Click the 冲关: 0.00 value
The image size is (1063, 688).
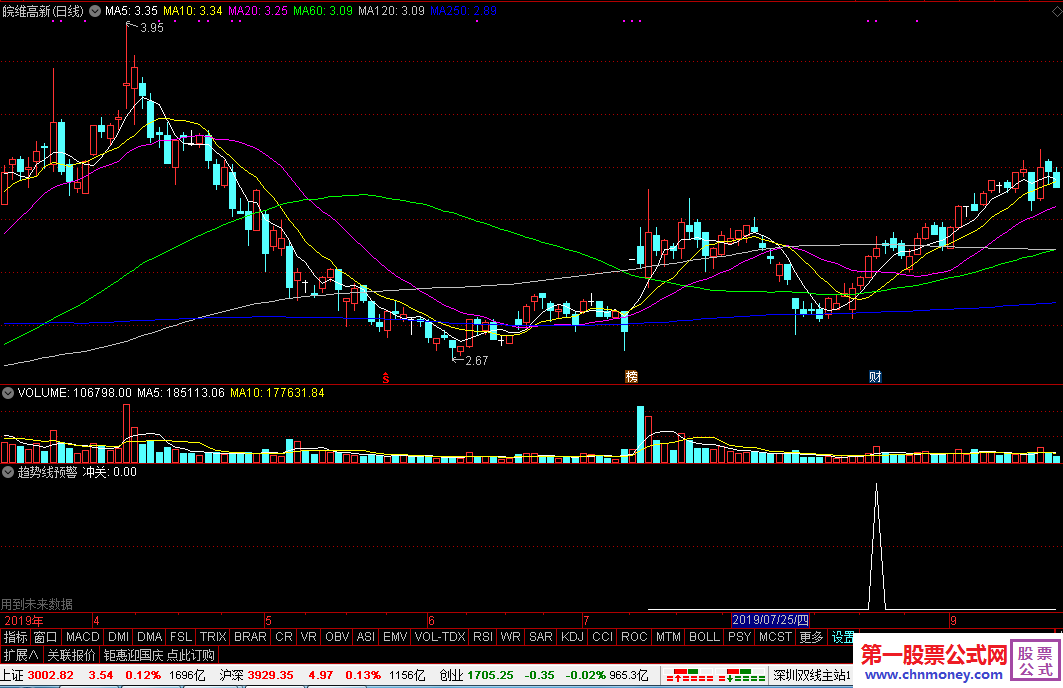110,472
